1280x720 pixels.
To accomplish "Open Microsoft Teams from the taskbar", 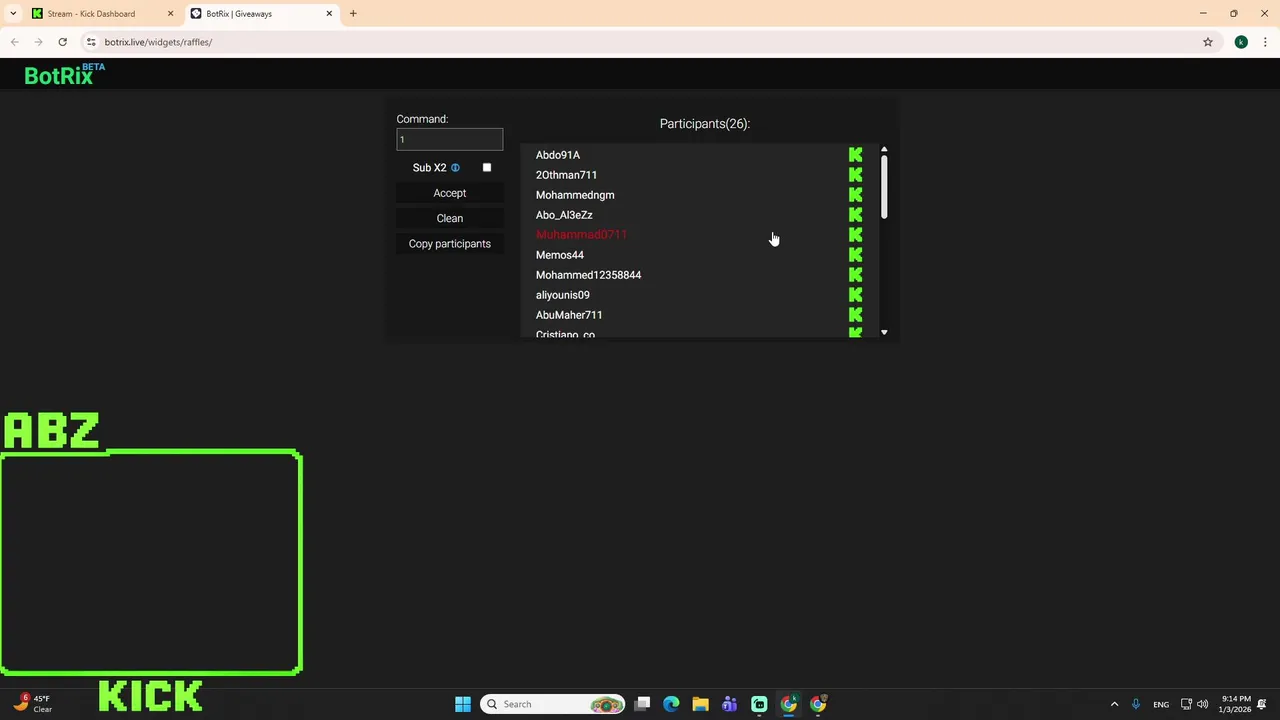I will pos(729,704).
